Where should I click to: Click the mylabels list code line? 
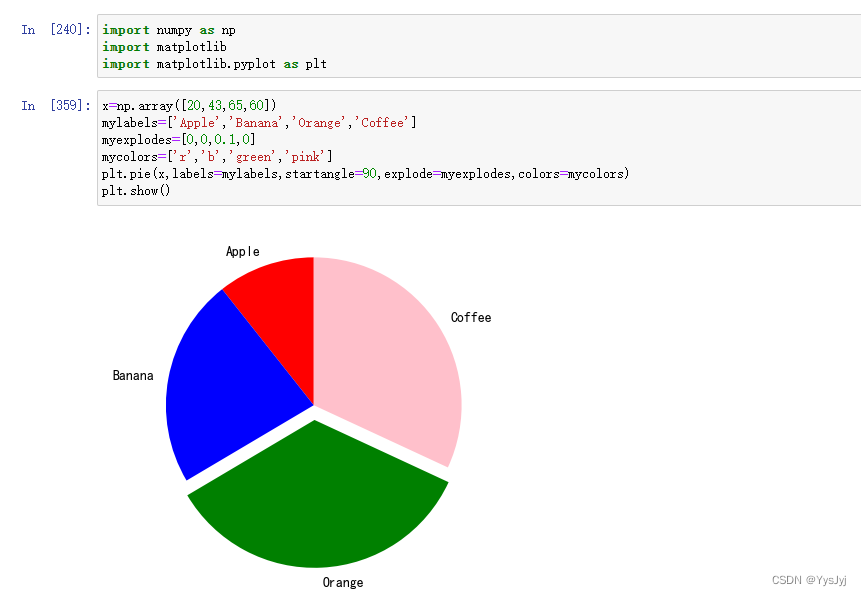[259, 122]
